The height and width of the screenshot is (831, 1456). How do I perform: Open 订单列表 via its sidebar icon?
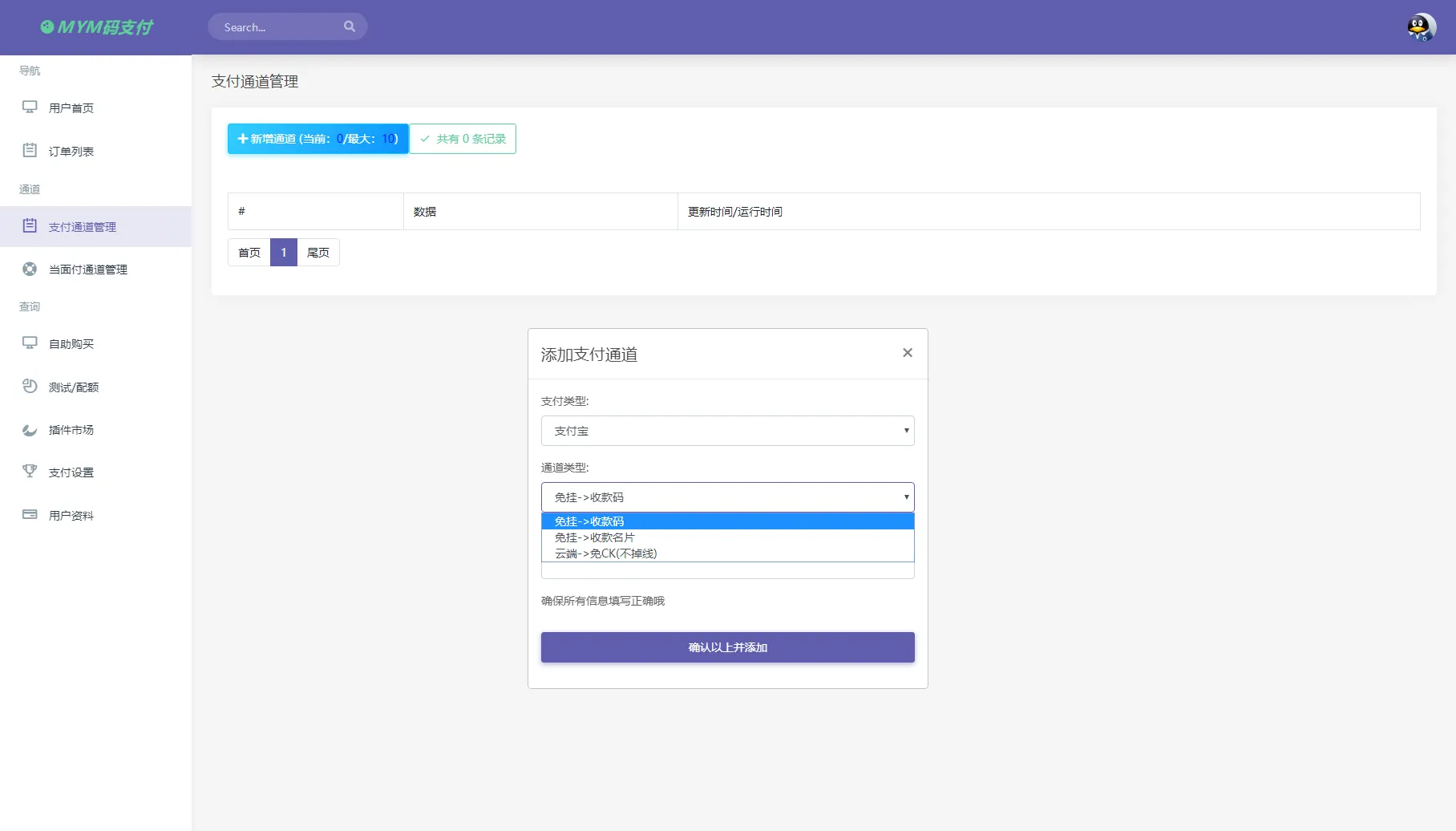(30, 151)
